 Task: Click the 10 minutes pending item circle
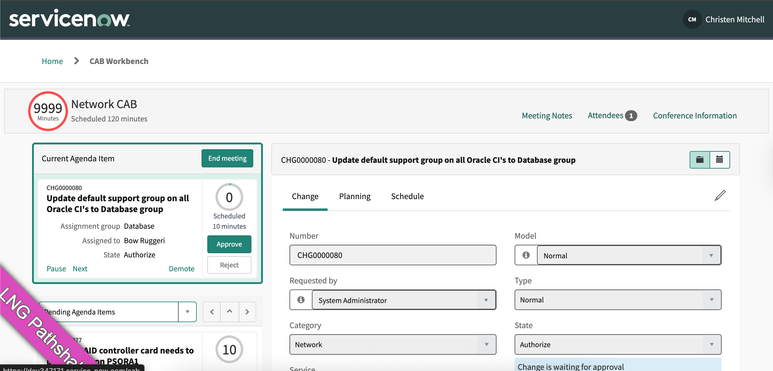pyautogui.click(x=229, y=350)
